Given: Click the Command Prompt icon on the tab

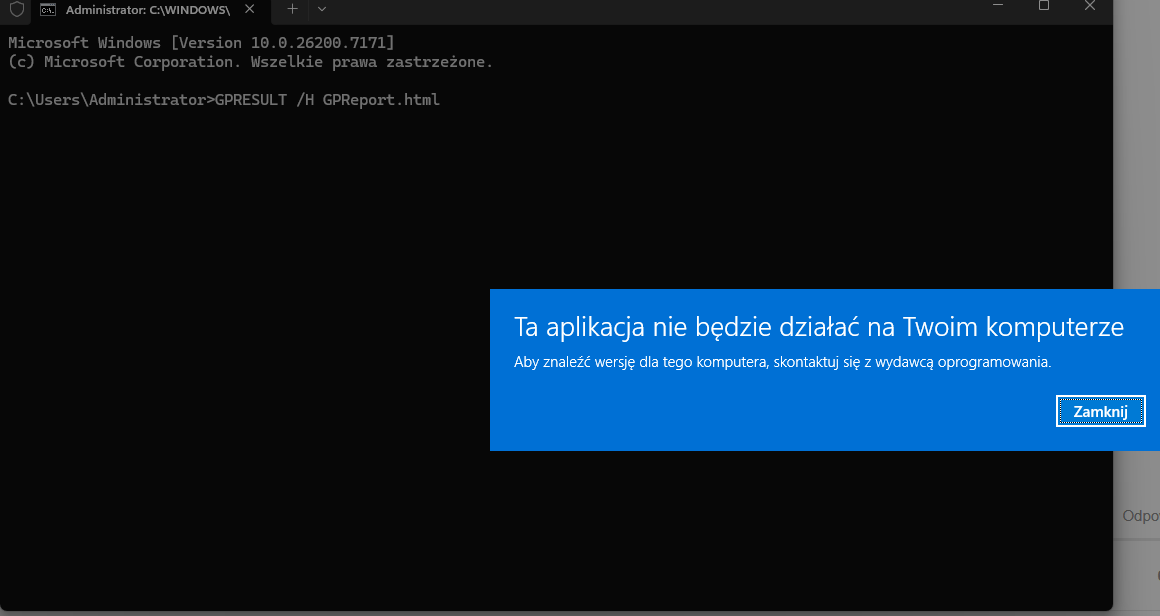Looking at the screenshot, I should [x=47, y=9].
